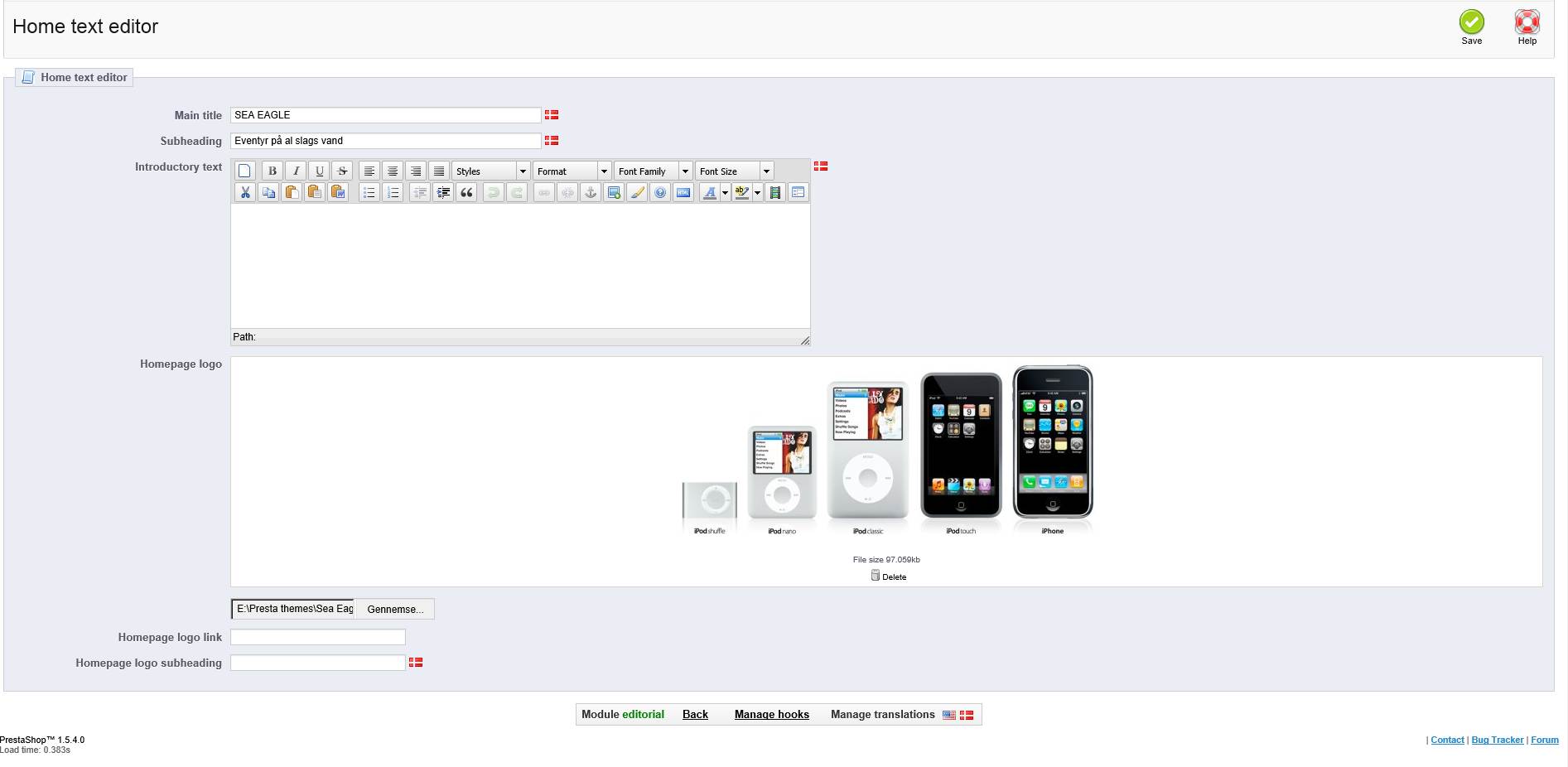The width and height of the screenshot is (1568, 767).
Task: Click the Insert image icon
Action: 614,192
